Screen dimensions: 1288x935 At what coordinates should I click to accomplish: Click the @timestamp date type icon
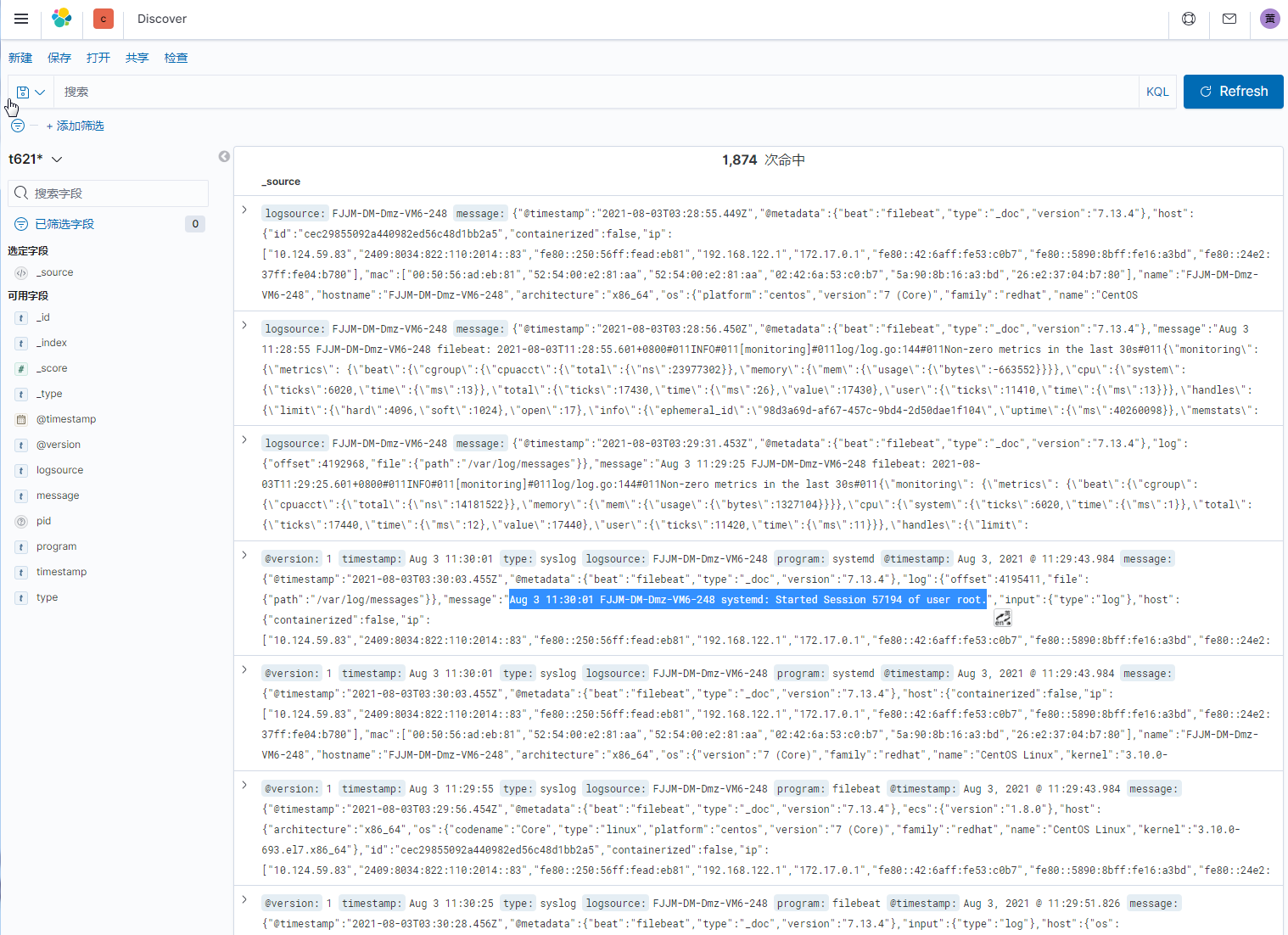[21, 420]
